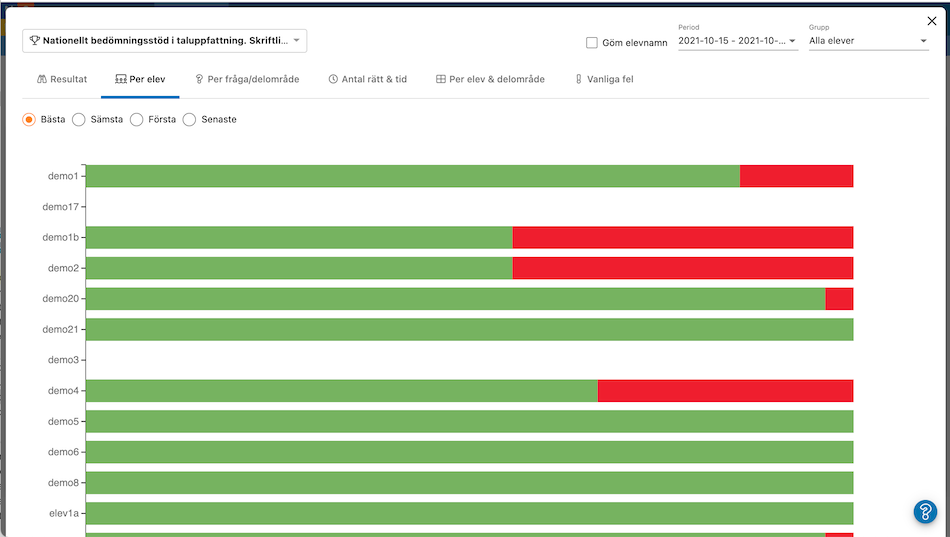Click the table icon on Per elev & delområde

[440, 79]
